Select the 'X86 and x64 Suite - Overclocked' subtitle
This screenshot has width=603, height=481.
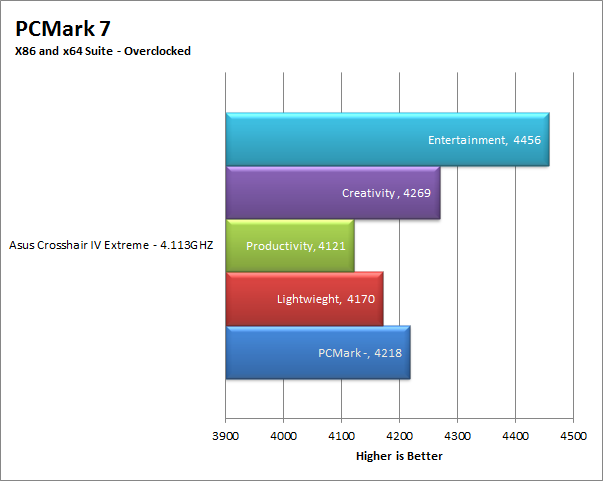pos(103,51)
